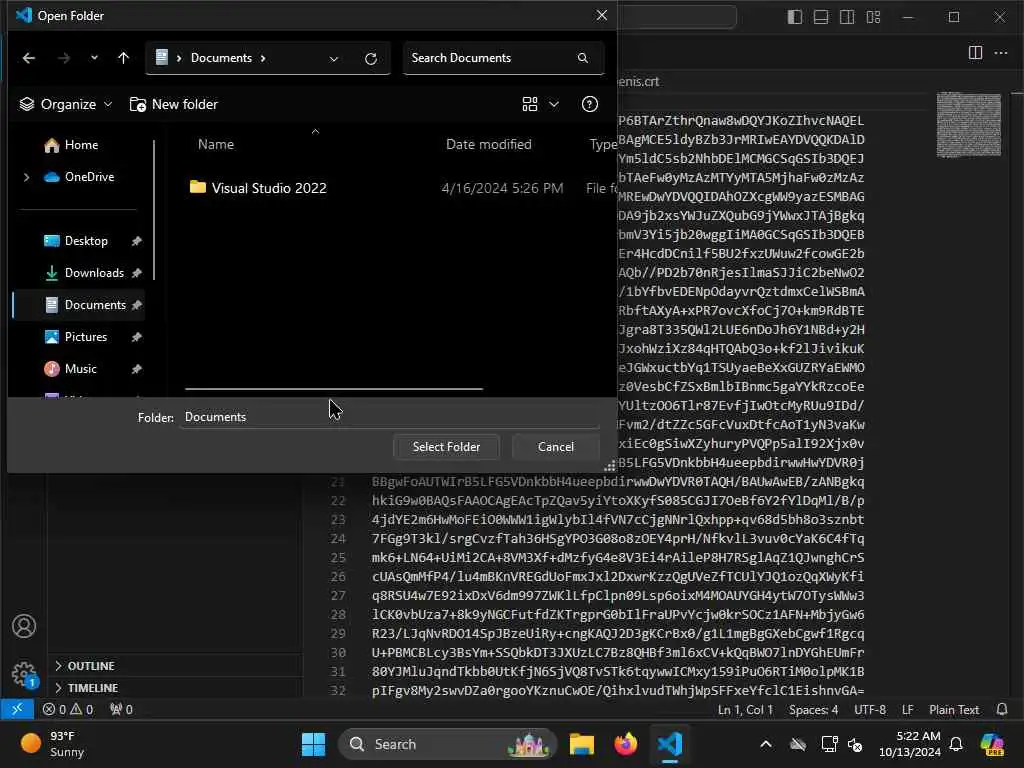Open VS Code editor More Actions
This screenshot has height=768, width=1024.
coord(1000,53)
